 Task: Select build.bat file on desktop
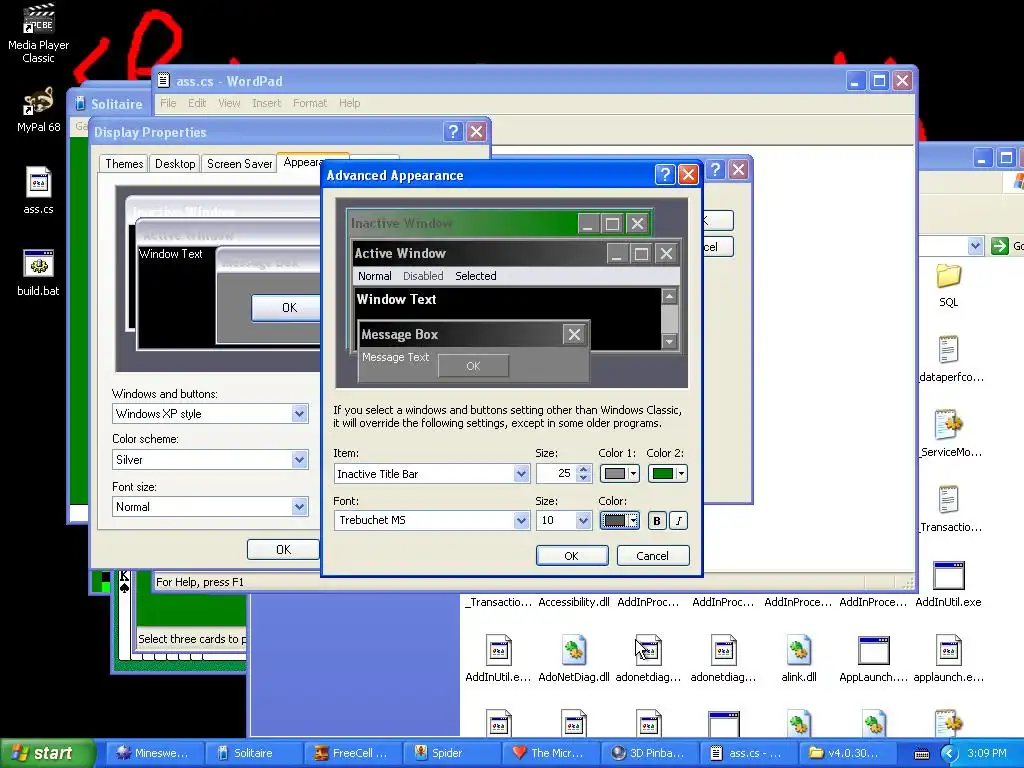coord(38,273)
